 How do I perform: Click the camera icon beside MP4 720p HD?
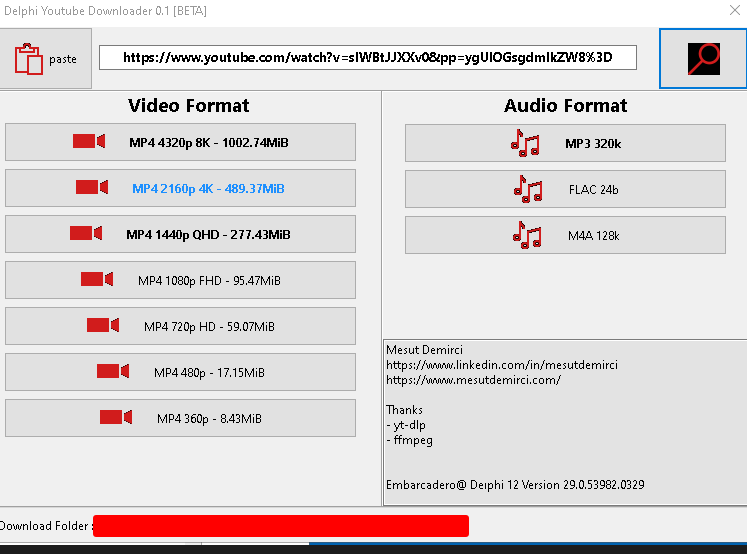(103, 326)
